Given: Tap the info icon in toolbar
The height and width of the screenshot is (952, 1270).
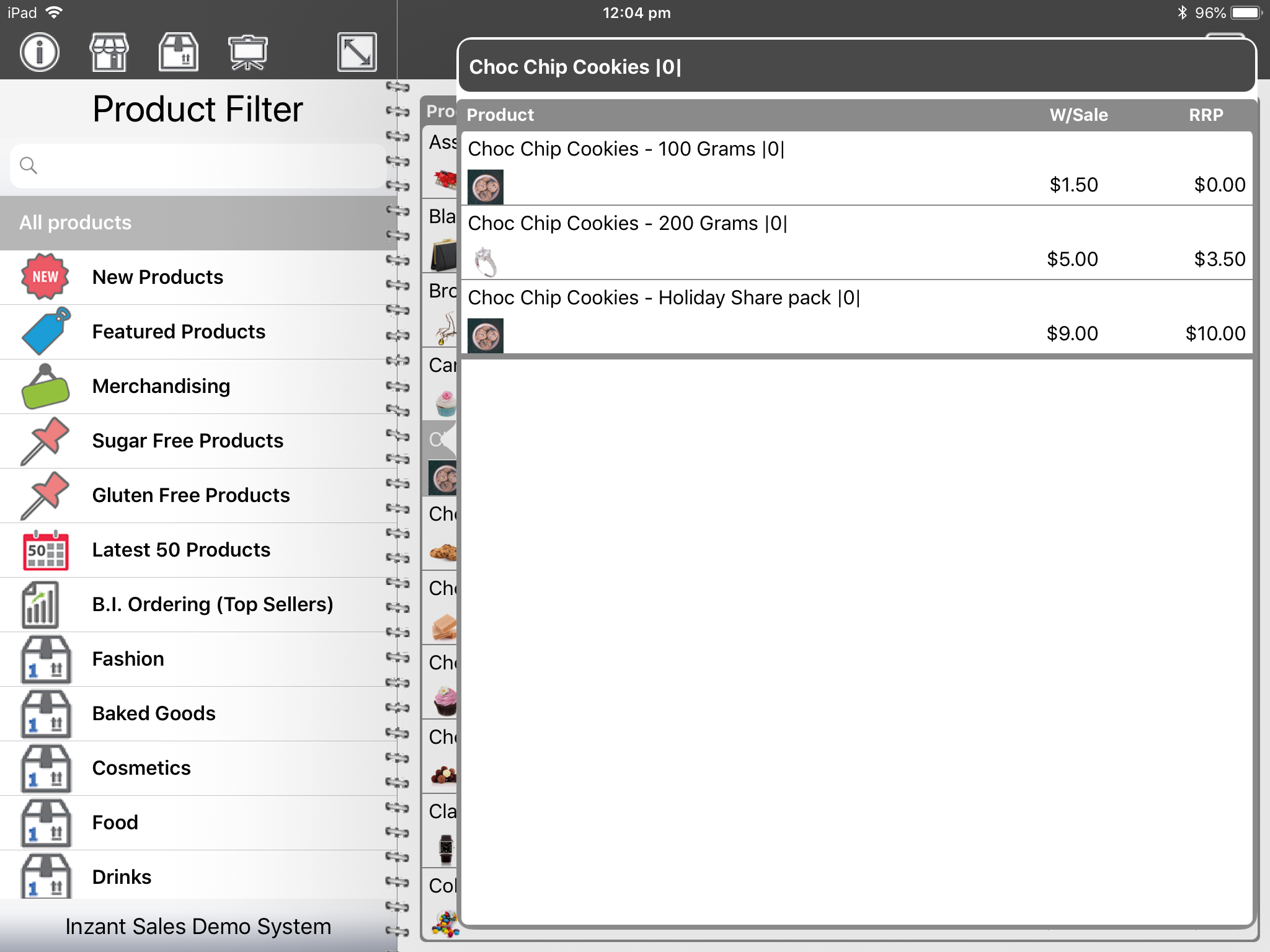Looking at the screenshot, I should pos(39,52).
